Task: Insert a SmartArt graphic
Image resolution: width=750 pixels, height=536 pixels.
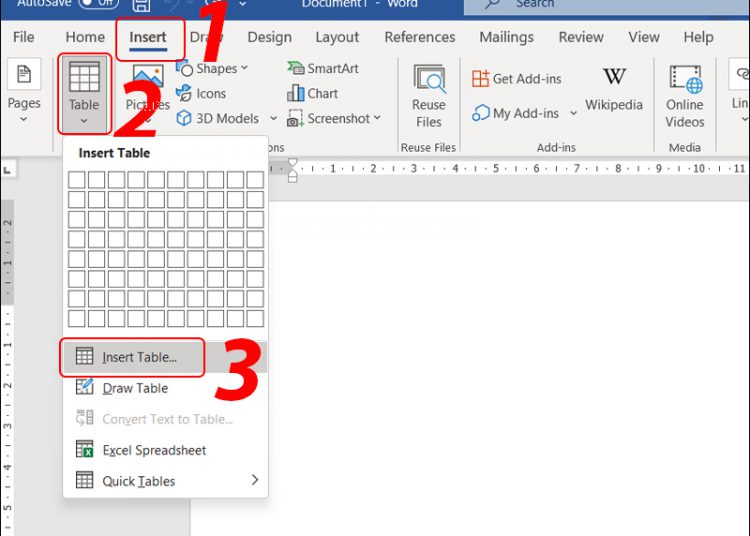Action: coord(323,68)
